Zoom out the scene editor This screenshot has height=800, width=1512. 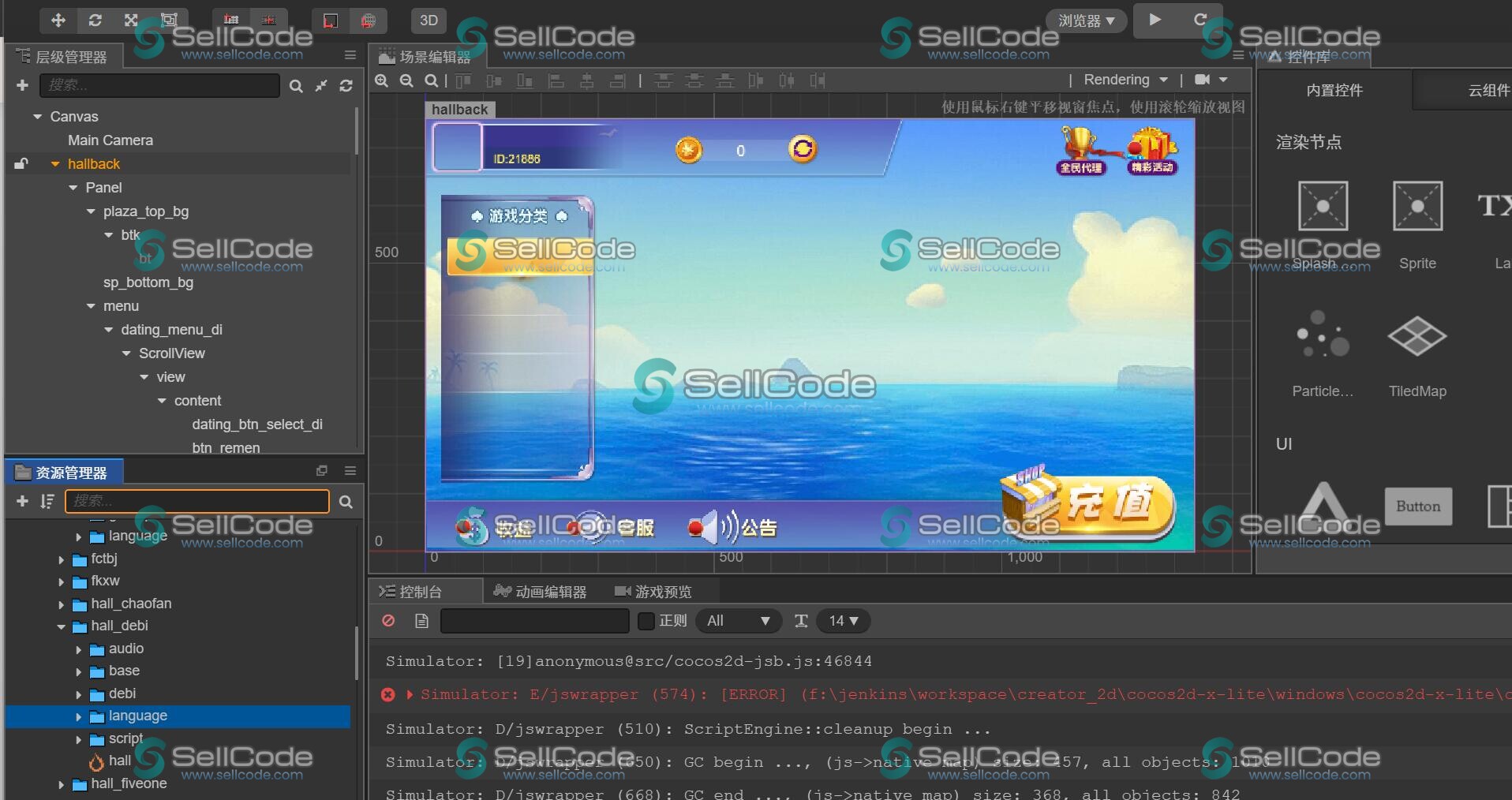406,80
